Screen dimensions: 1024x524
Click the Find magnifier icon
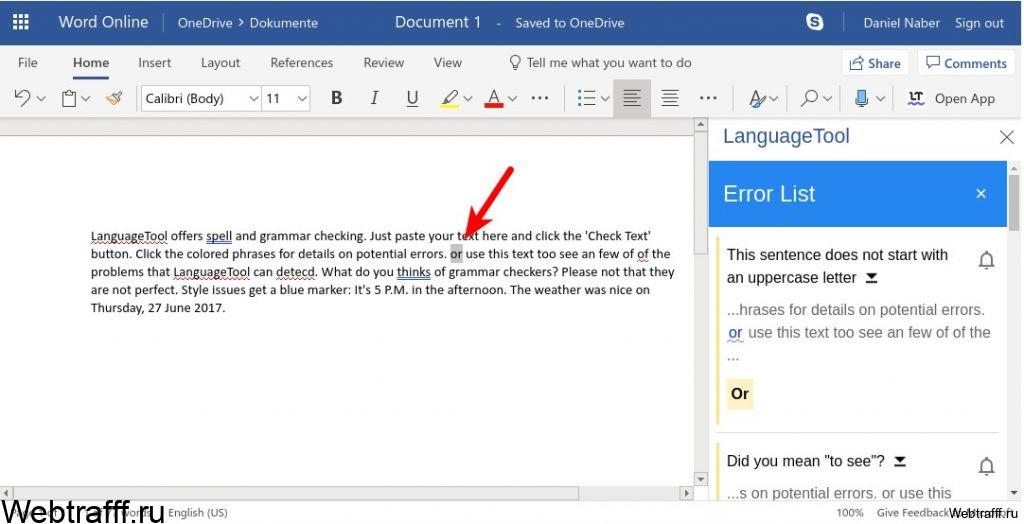[x=810, y=99]
